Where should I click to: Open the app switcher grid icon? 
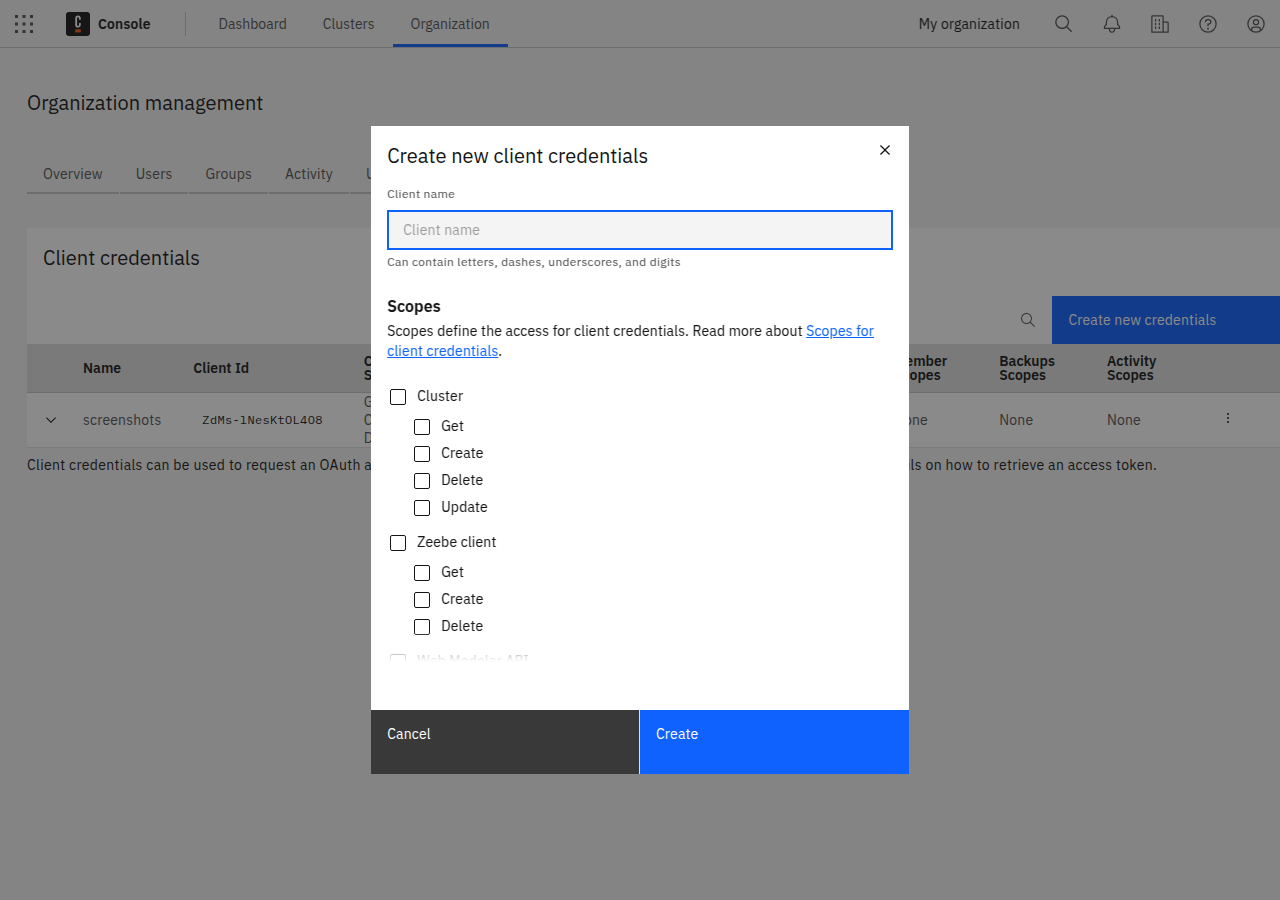pos(24,24)
